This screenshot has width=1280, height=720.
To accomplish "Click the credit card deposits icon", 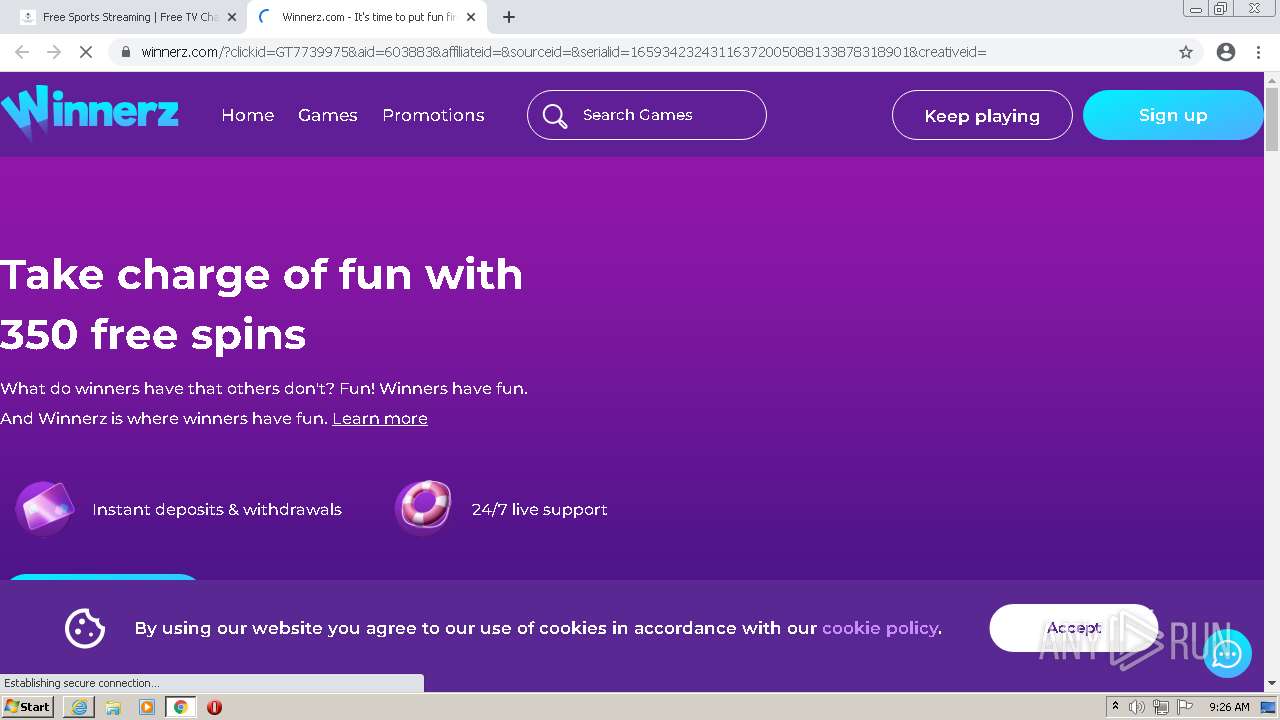I will pos(45,509).
